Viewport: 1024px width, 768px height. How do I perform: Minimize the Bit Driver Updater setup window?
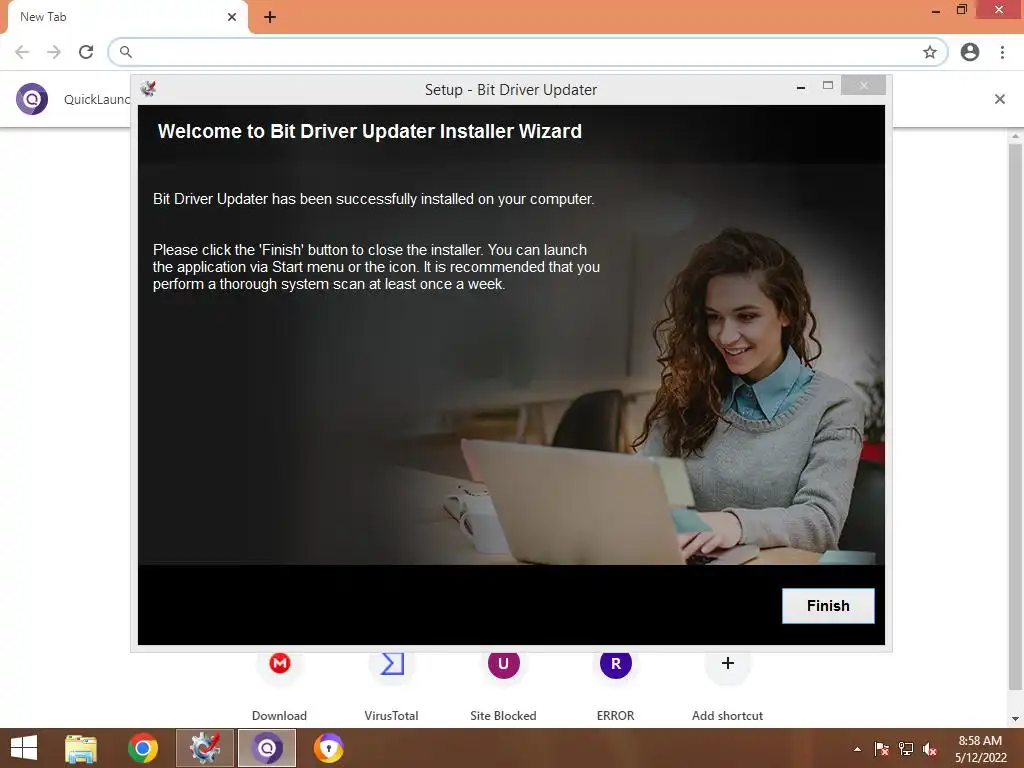click(x=801, y=87)
